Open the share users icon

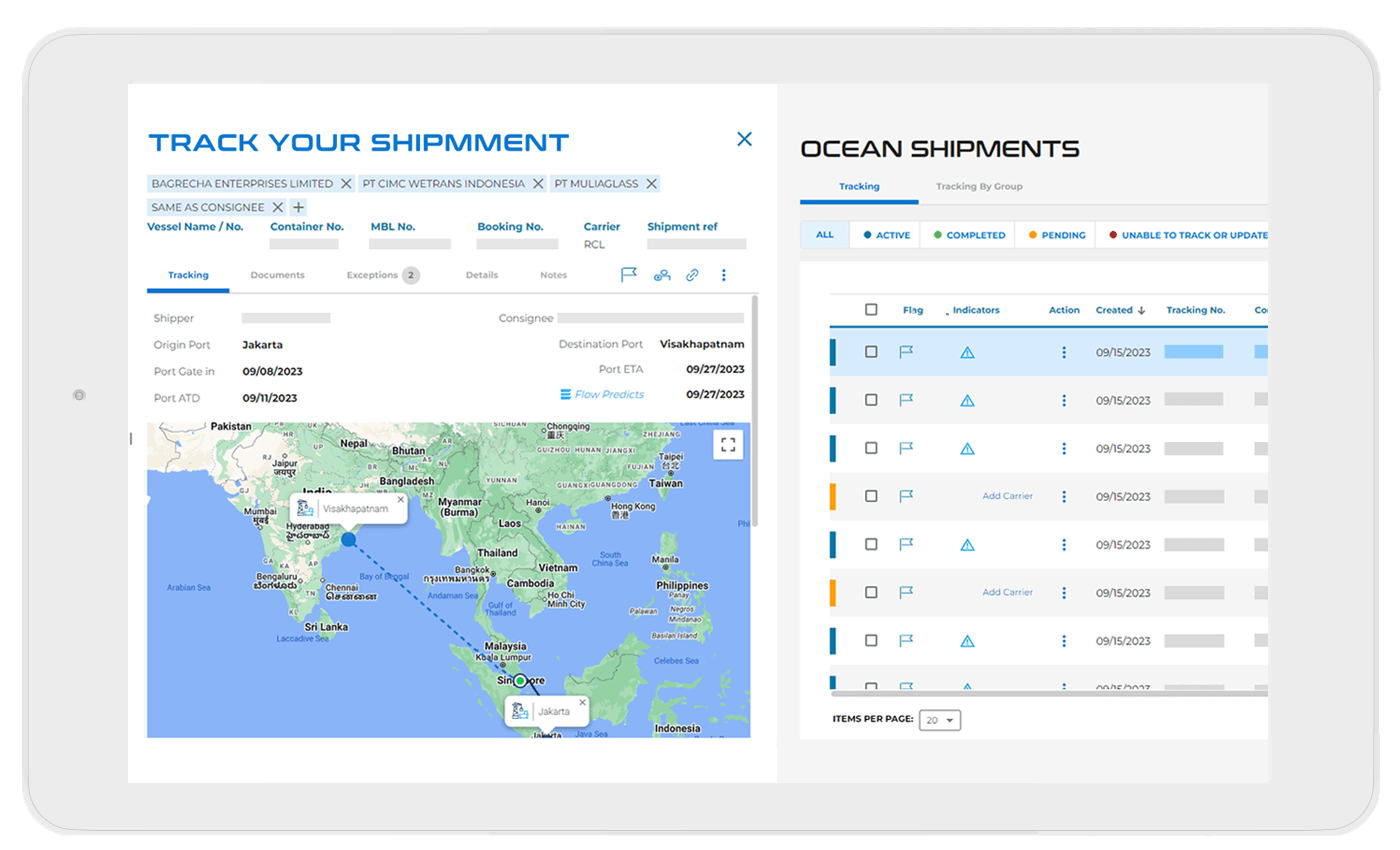(661, 275)
